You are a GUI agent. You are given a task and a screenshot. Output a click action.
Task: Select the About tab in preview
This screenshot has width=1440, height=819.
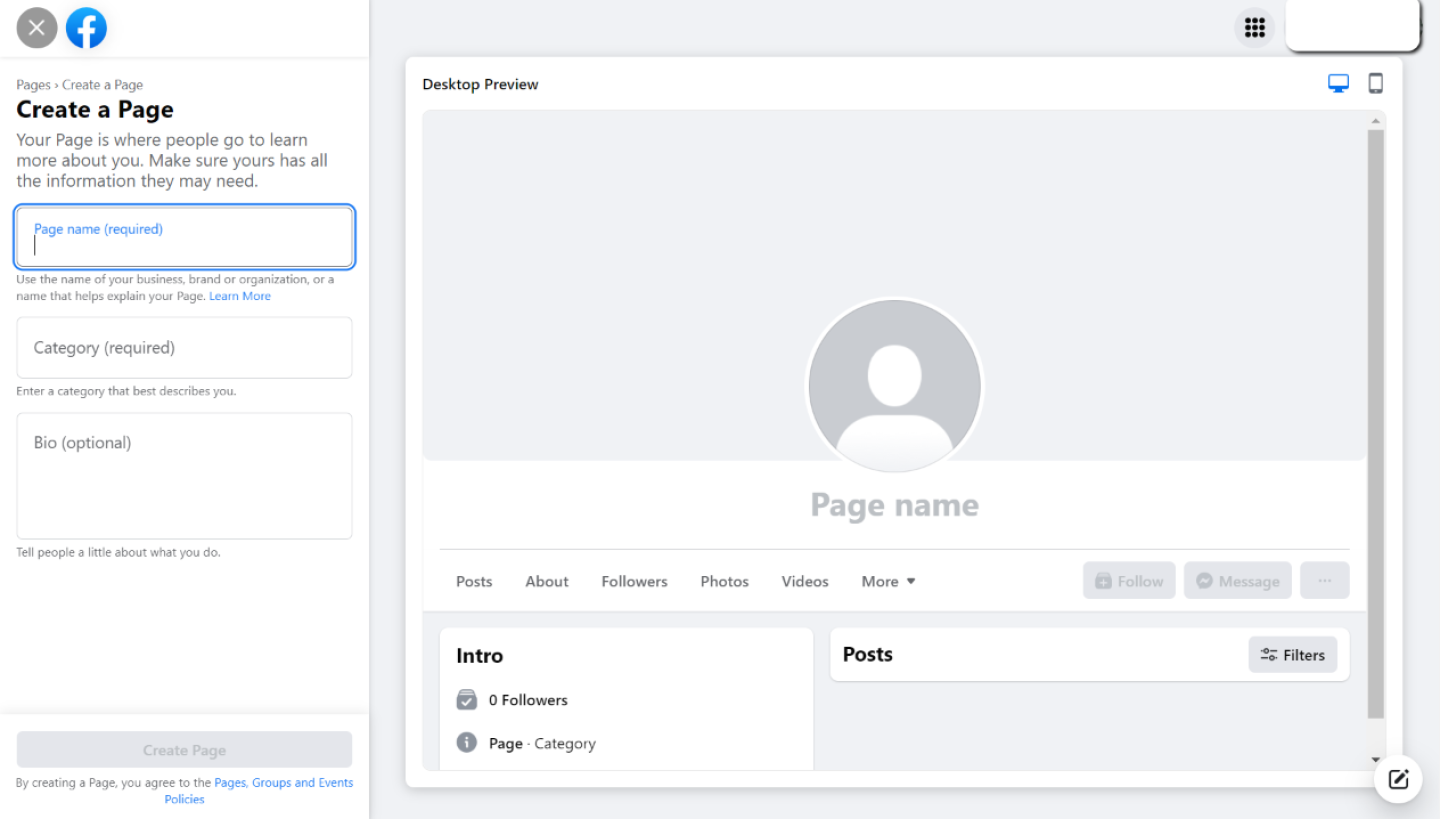(x=547, y=581)
